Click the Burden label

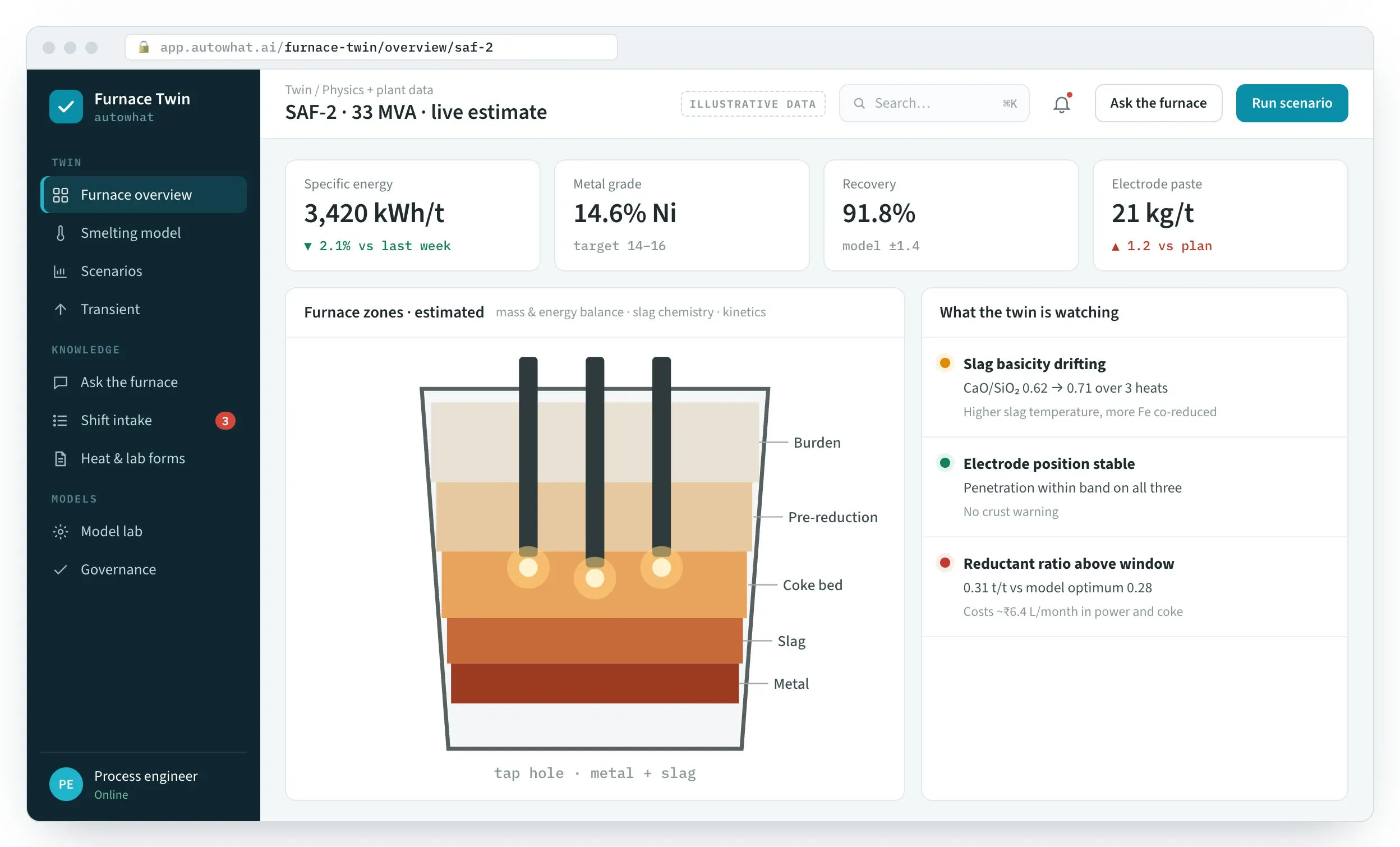[x=817, y=443]
